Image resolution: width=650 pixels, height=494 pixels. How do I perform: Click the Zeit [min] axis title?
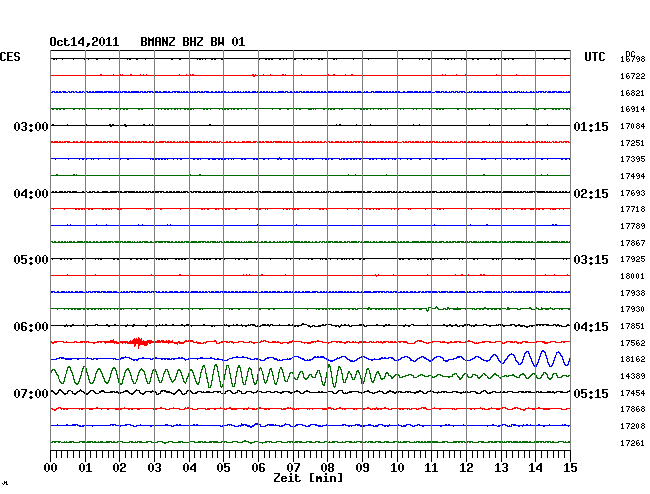point(308,478)
